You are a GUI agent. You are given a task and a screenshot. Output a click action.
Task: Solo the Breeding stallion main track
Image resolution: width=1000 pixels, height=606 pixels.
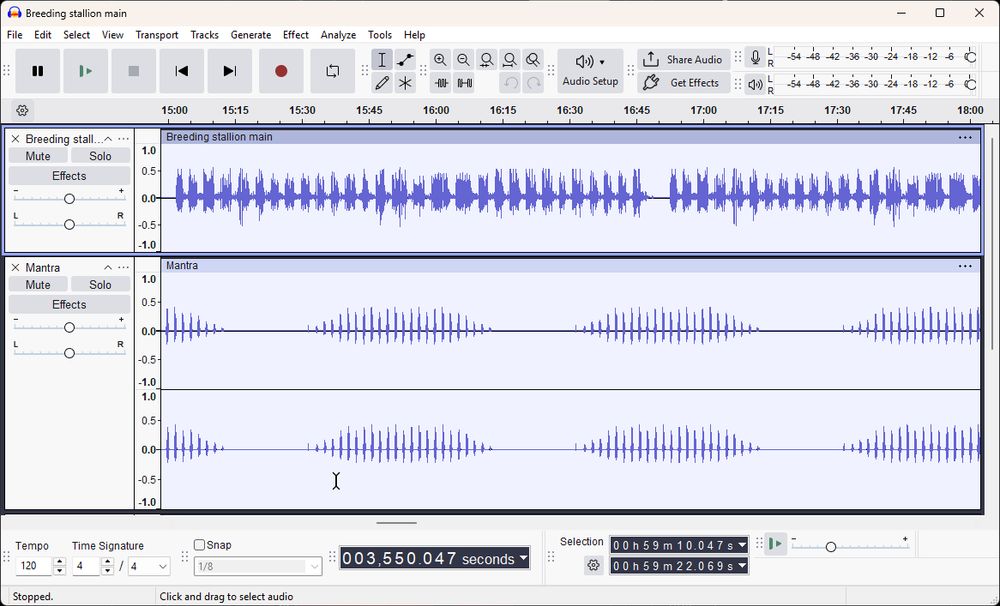[x=100, y=156]
